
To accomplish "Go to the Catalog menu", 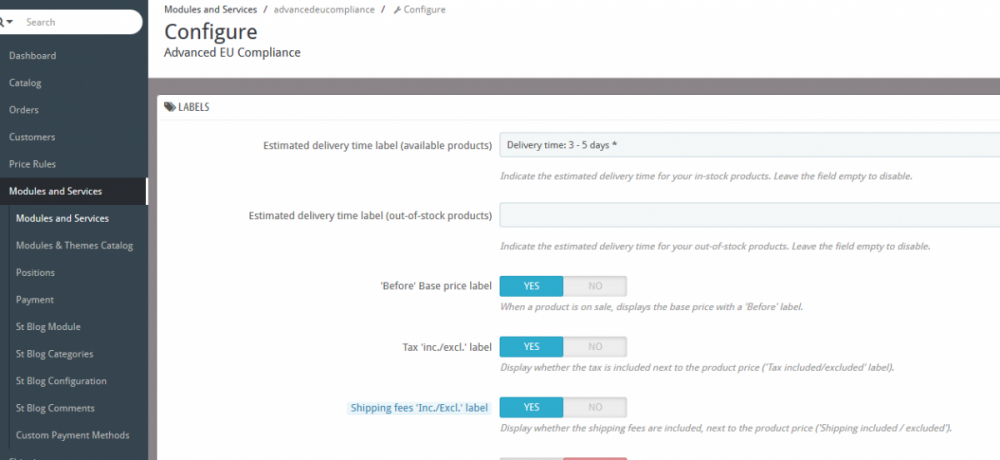I will [x=25, y=83].
